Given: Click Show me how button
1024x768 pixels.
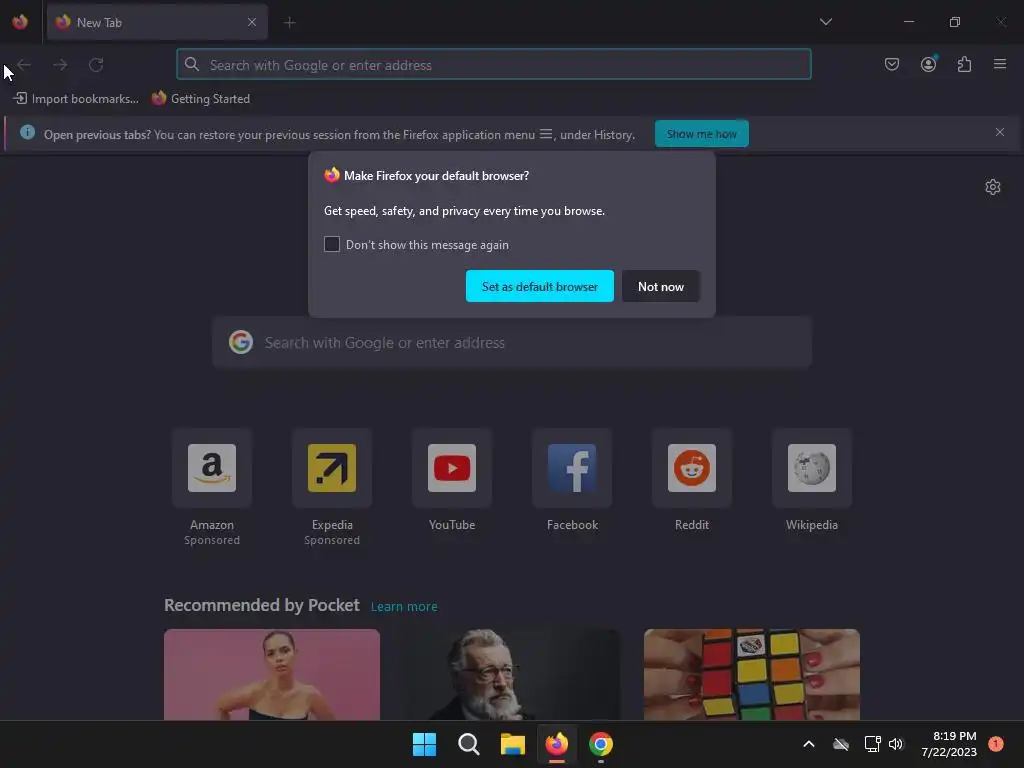Looking at the screenshot, I should (701, 134).
